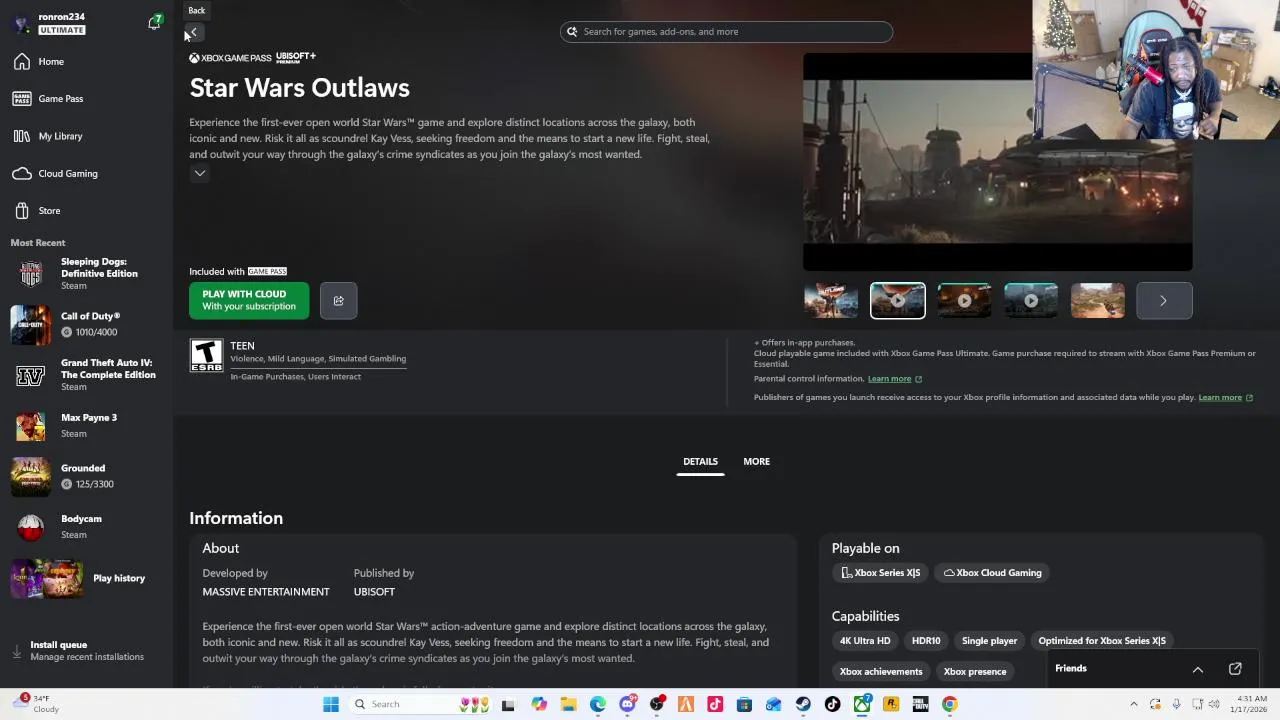This screenshot has height=720, width=1280.
Task: Click the 4K Ultra HD capability chip
Action: click(x=865, y=641)
